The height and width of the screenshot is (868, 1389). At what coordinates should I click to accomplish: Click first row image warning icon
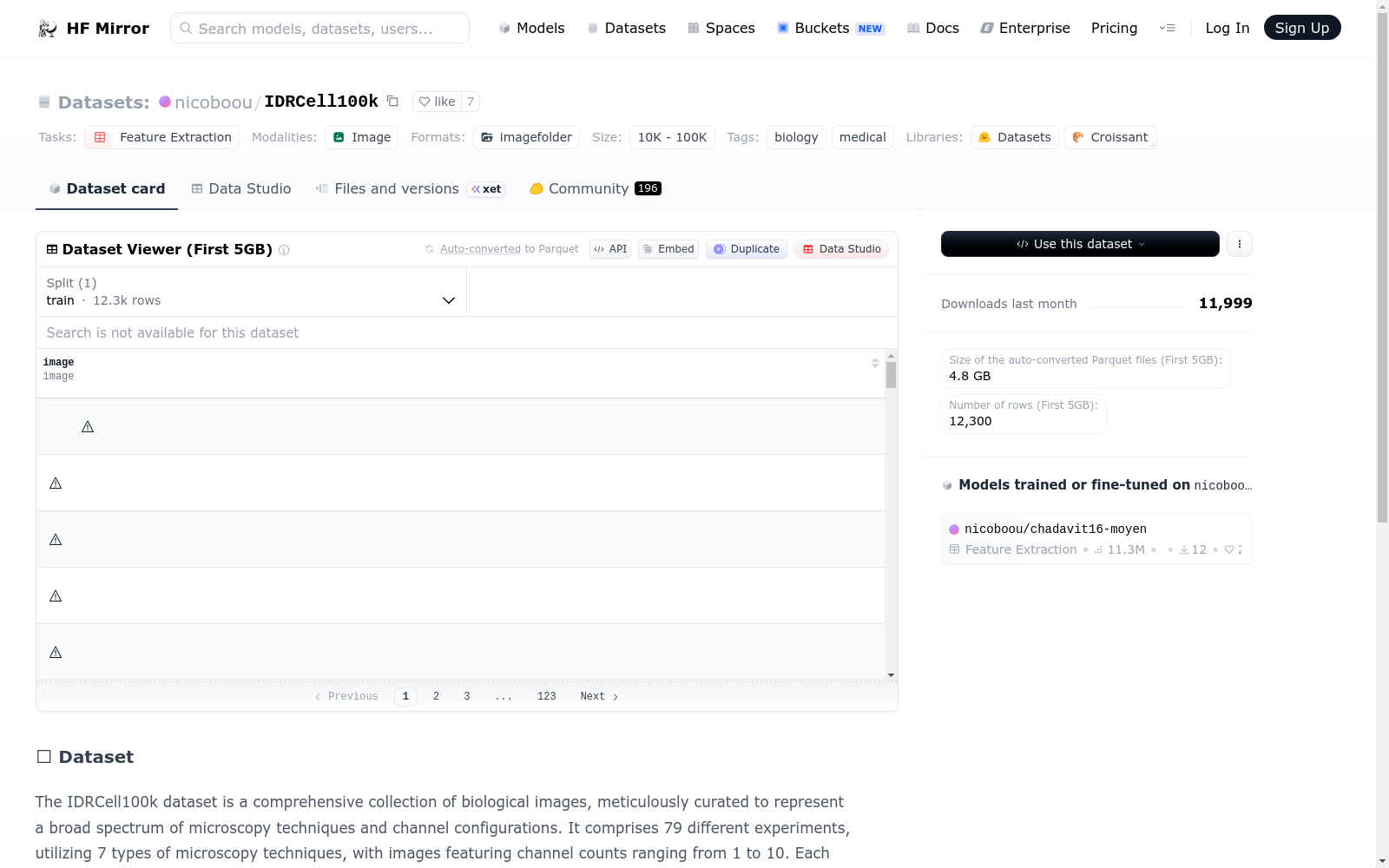click(x=88, y=426)
